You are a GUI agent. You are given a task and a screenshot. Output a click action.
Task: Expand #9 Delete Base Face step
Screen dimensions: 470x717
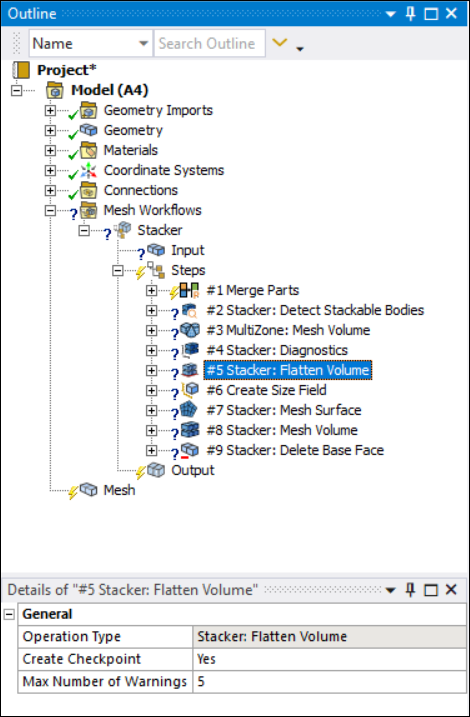tap(151, 451)
